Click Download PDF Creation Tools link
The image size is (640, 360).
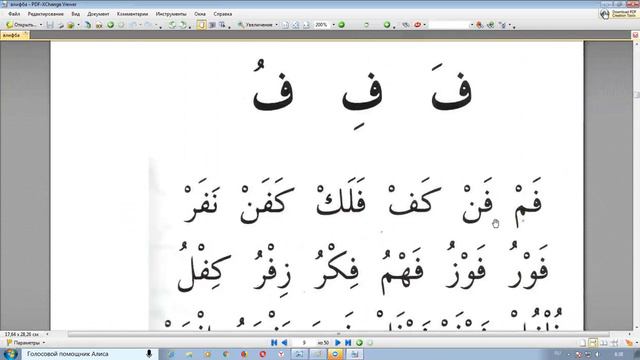tap(618, 14)
